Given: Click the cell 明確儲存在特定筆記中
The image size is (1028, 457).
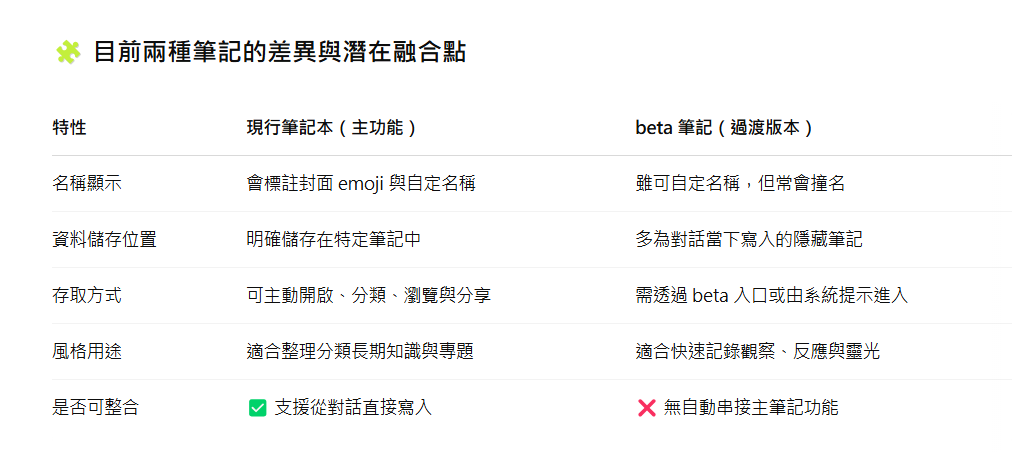Looking at the screenshot, I should (334, 239).
